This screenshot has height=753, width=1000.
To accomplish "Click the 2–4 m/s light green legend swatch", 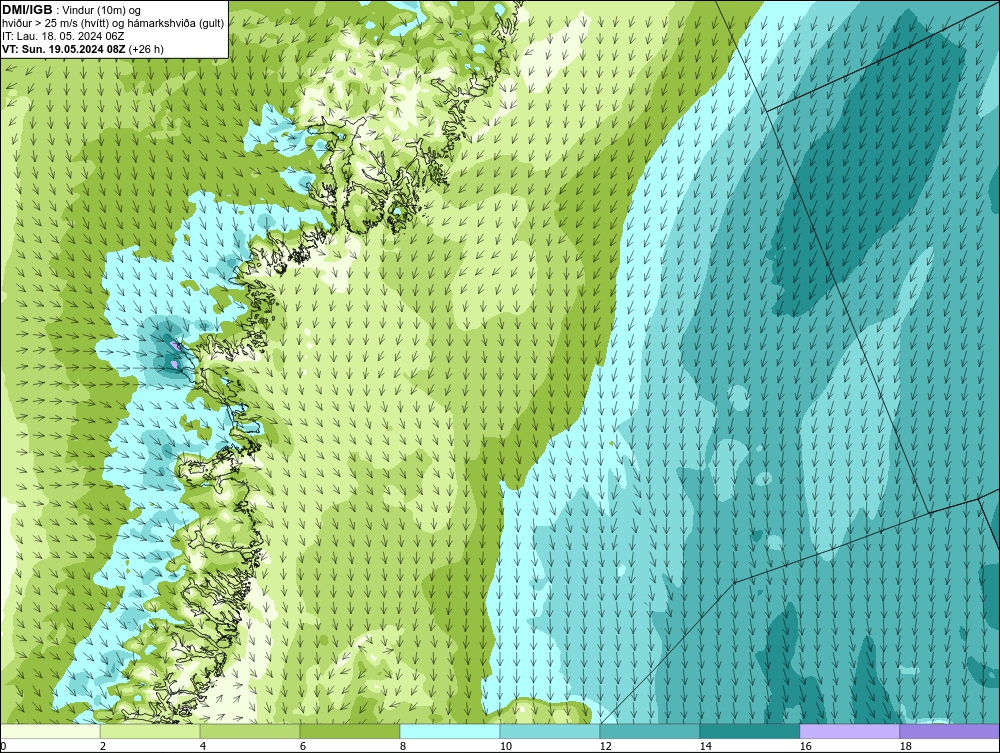I will pyautogui.click(x=150, y=731).
